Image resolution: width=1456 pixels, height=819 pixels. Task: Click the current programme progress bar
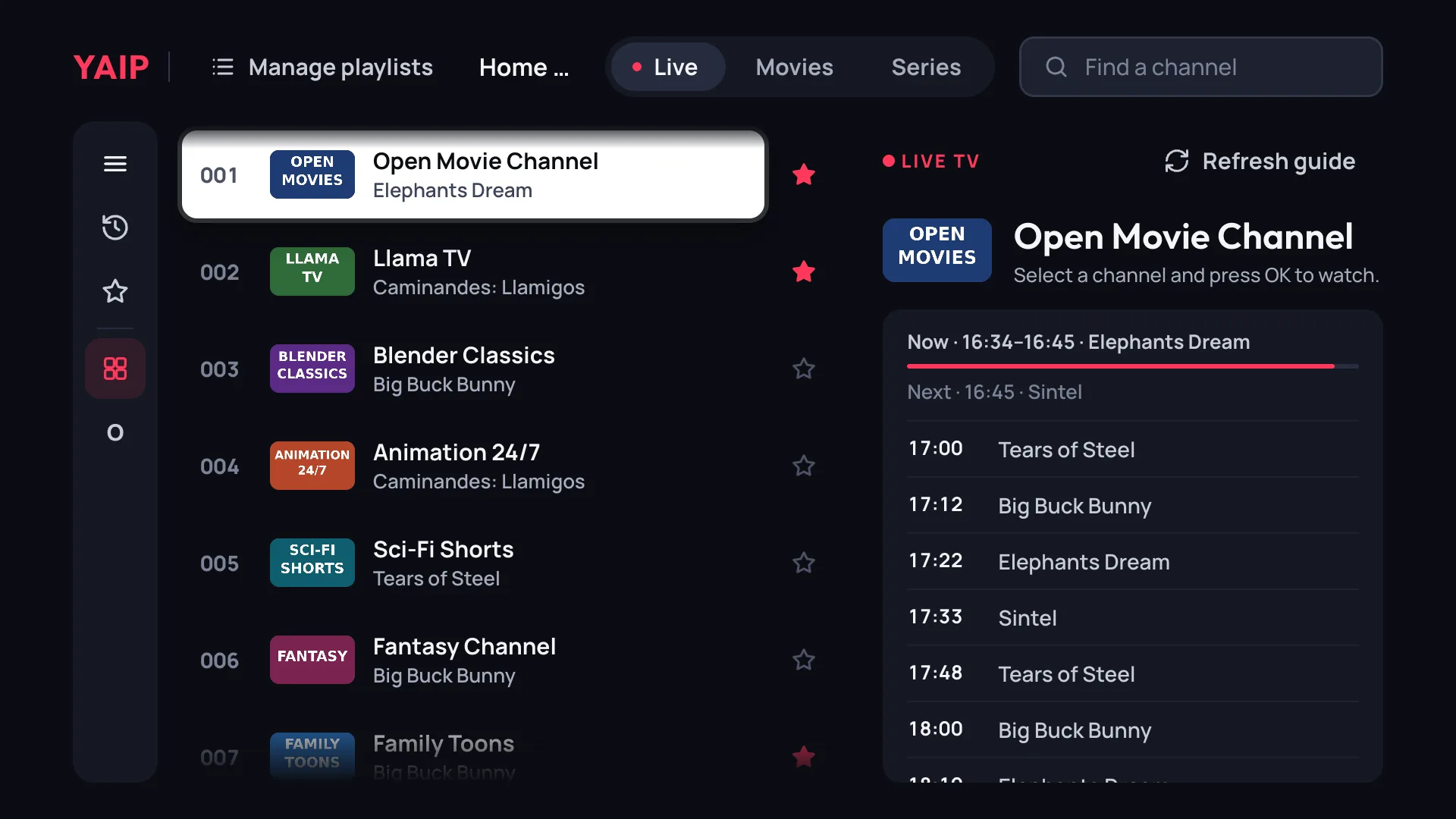[1133, 366]
